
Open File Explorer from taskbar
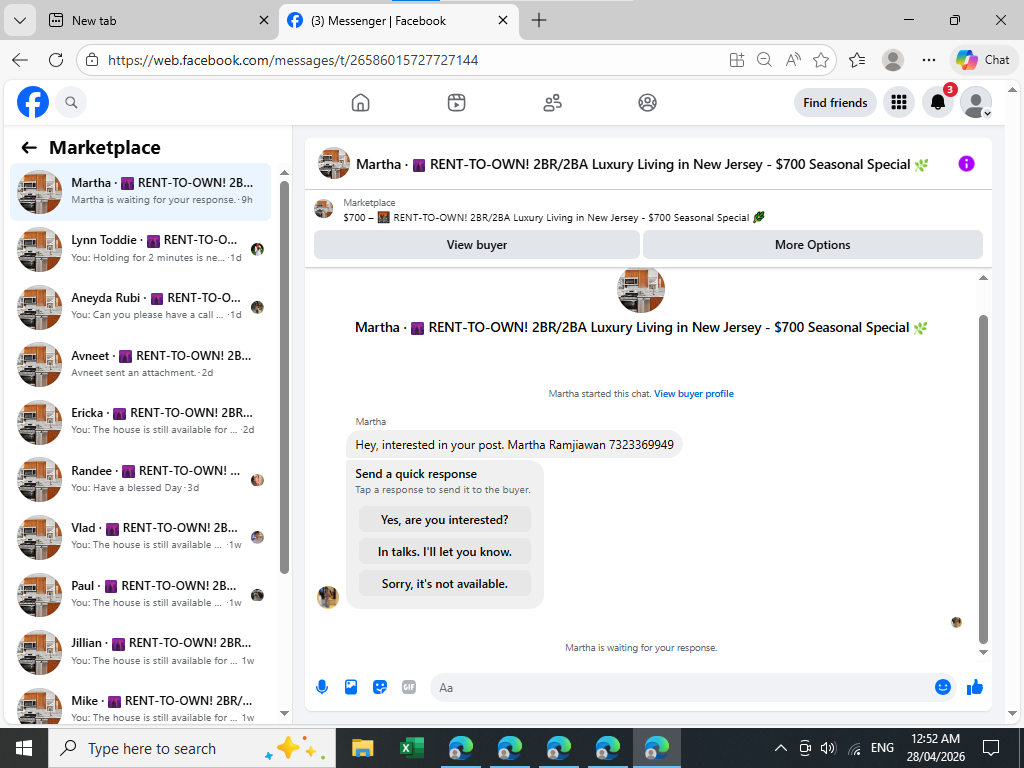[x=362, y=748]
